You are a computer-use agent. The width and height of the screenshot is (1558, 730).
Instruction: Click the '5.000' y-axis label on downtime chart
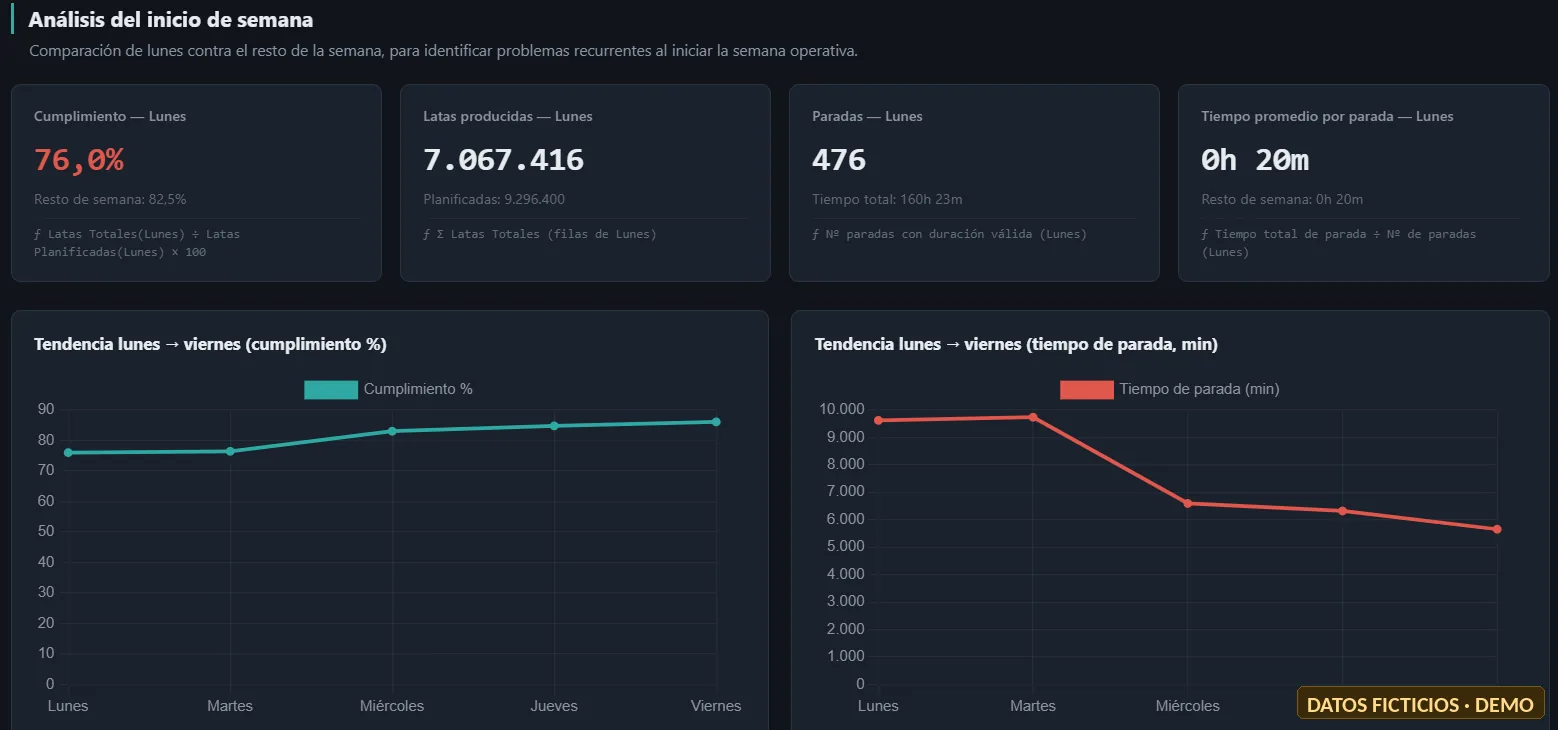point(845,547)
